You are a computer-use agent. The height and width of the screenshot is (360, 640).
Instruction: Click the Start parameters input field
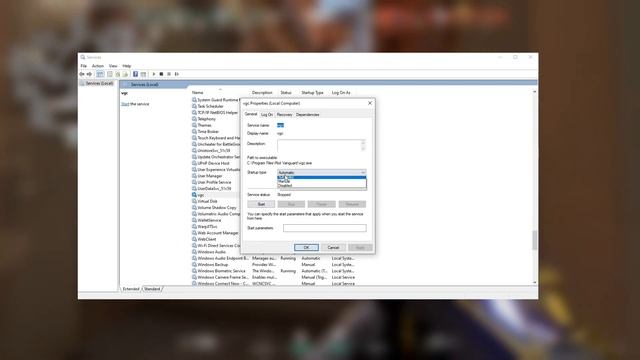coord(324,228)
